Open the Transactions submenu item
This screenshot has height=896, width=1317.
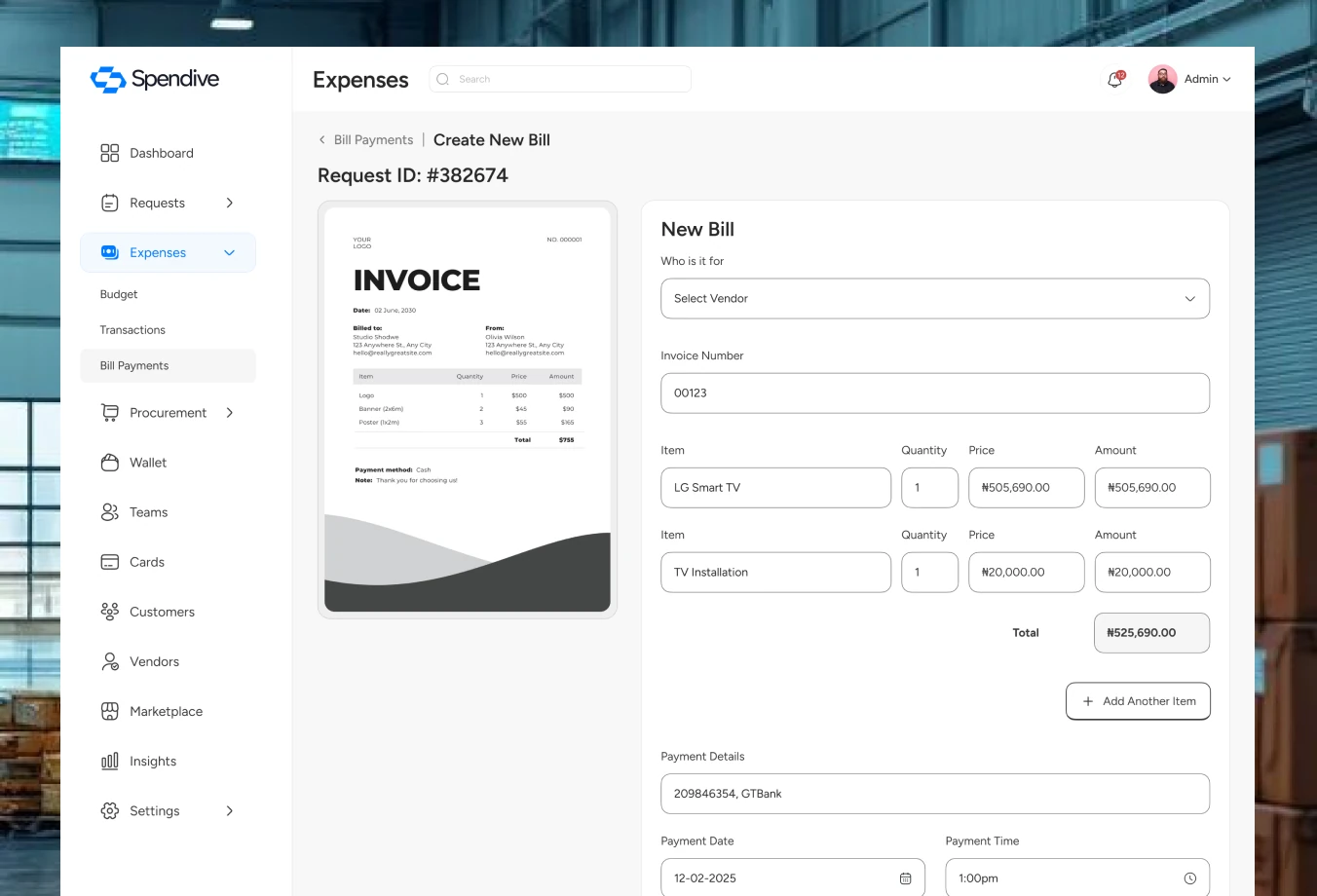tap(132, 330)
